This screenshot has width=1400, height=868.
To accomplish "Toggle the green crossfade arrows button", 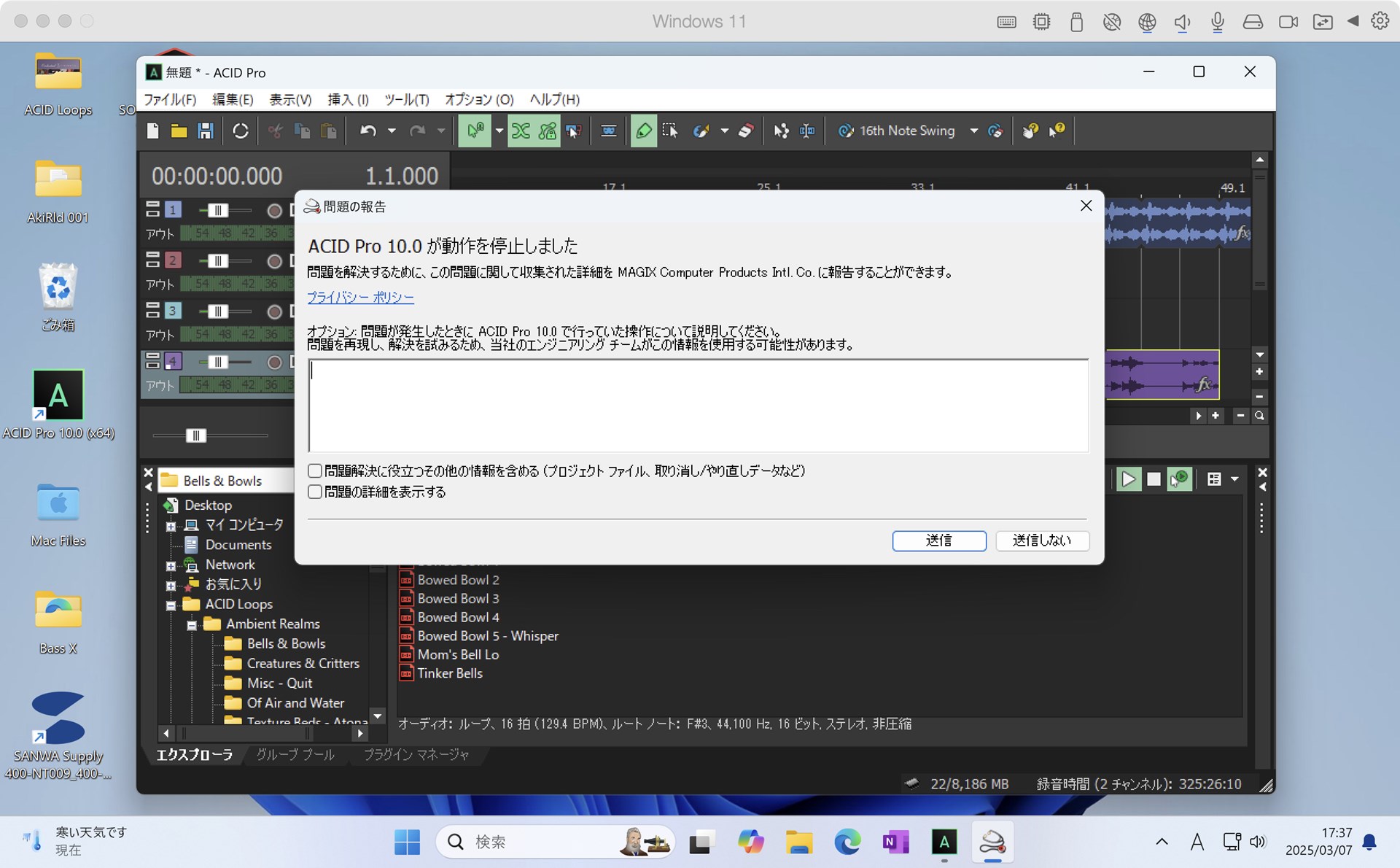I will [x=521, y=131].
